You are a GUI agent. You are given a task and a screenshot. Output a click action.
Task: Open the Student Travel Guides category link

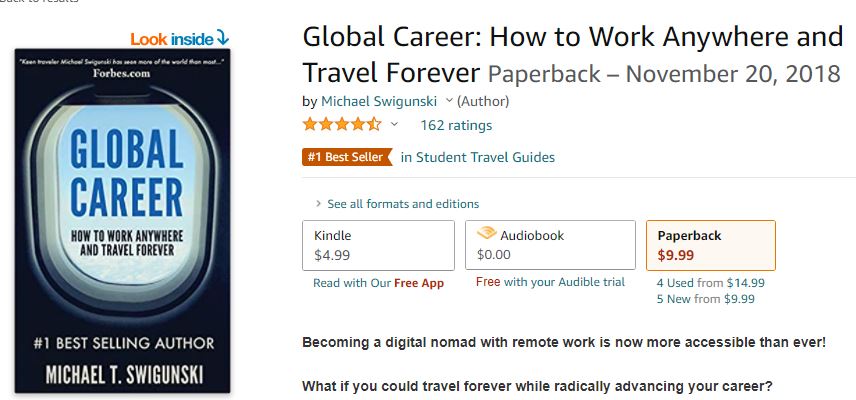(x=478, y=158)
